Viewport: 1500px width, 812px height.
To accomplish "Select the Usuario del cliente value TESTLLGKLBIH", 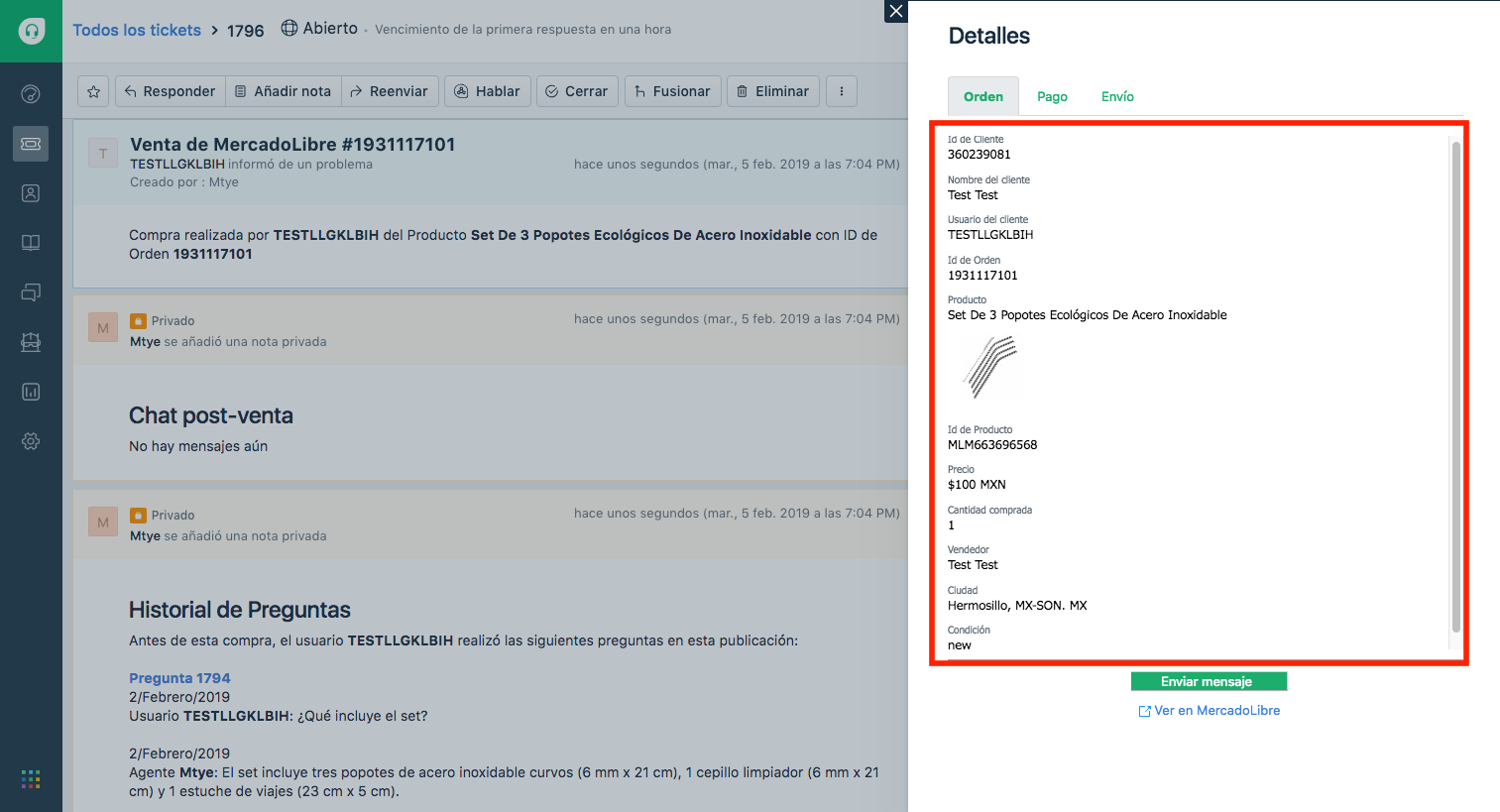I will (x=990, y=235).
